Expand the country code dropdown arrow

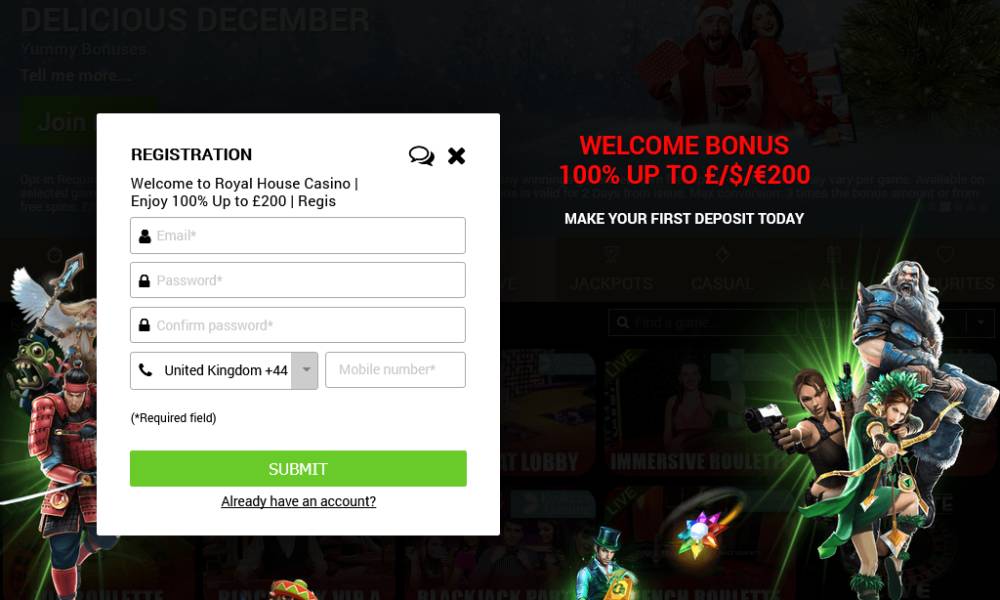pyautogui.click(x=305, y=370)
